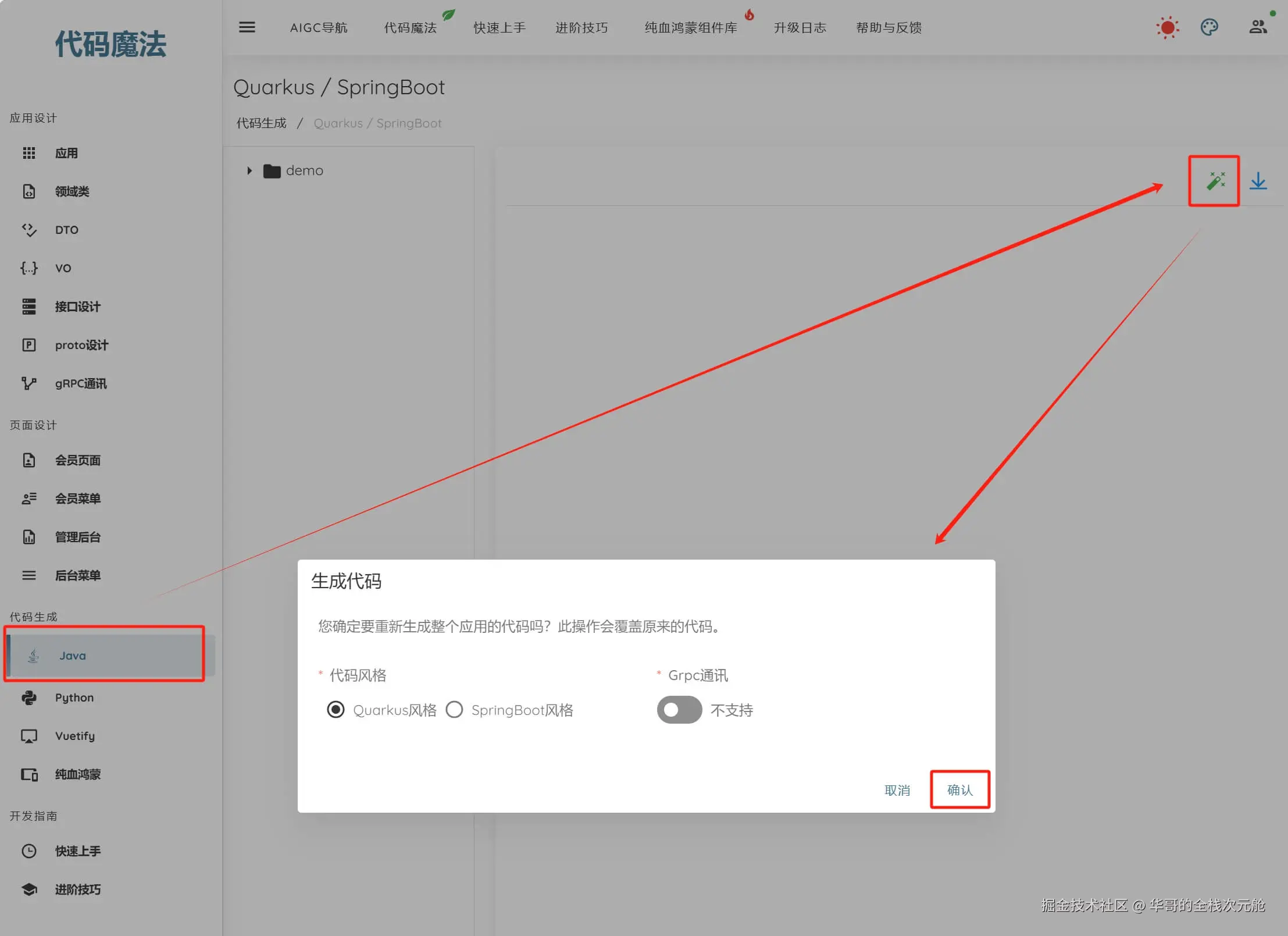
Task: Open 纯血鸿蒙组件库 menu item
Action: (x=691, y=27)
